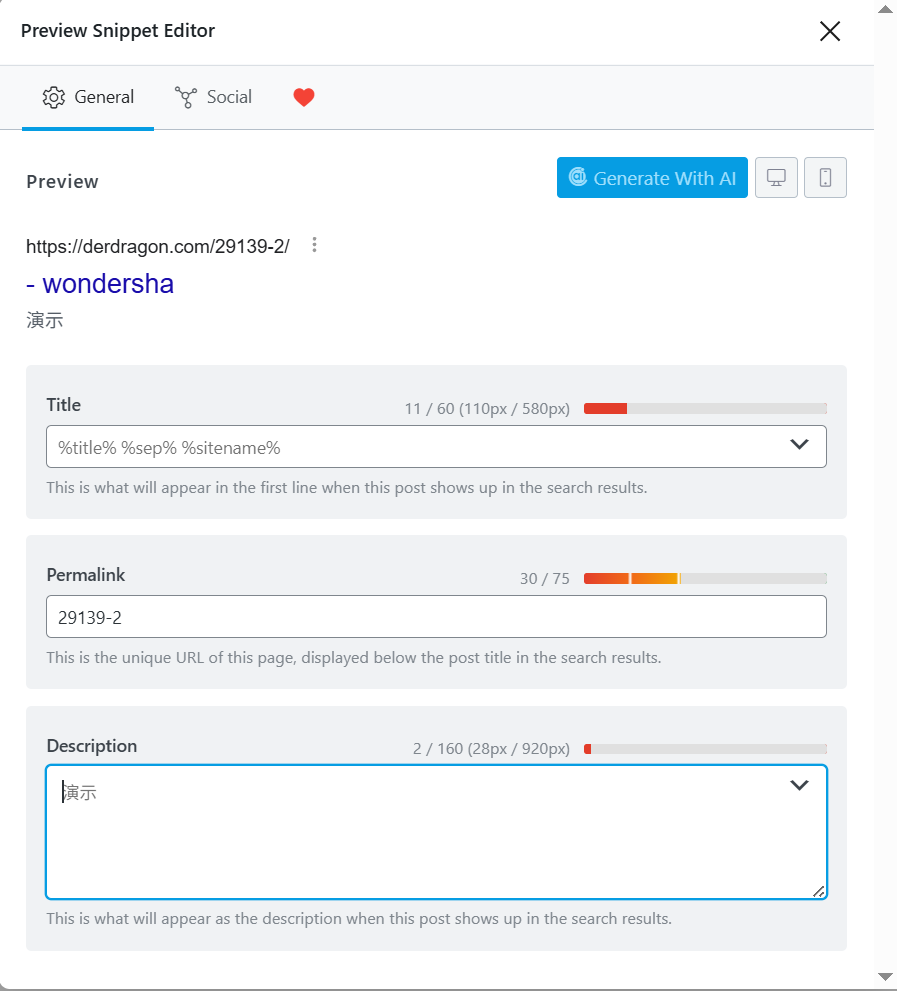Expand the Description variables dropdown arrow
The width and height of the screenshot is (897, 991).
click(x=799, y=786)
